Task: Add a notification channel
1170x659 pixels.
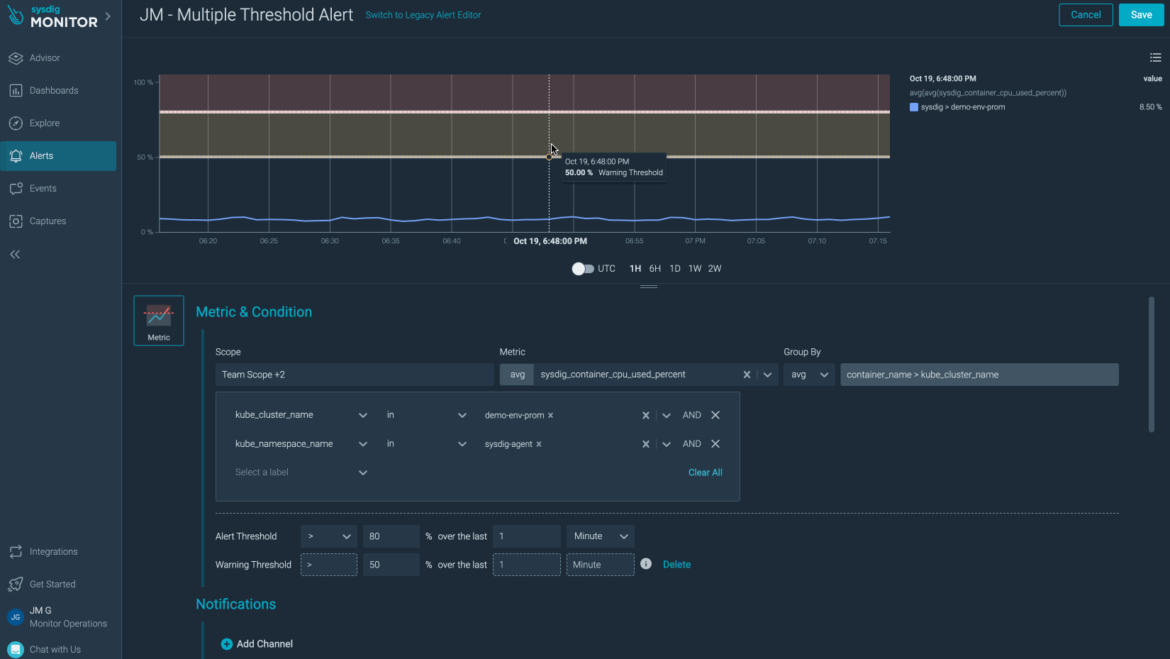Action: [x=257, y=644]
